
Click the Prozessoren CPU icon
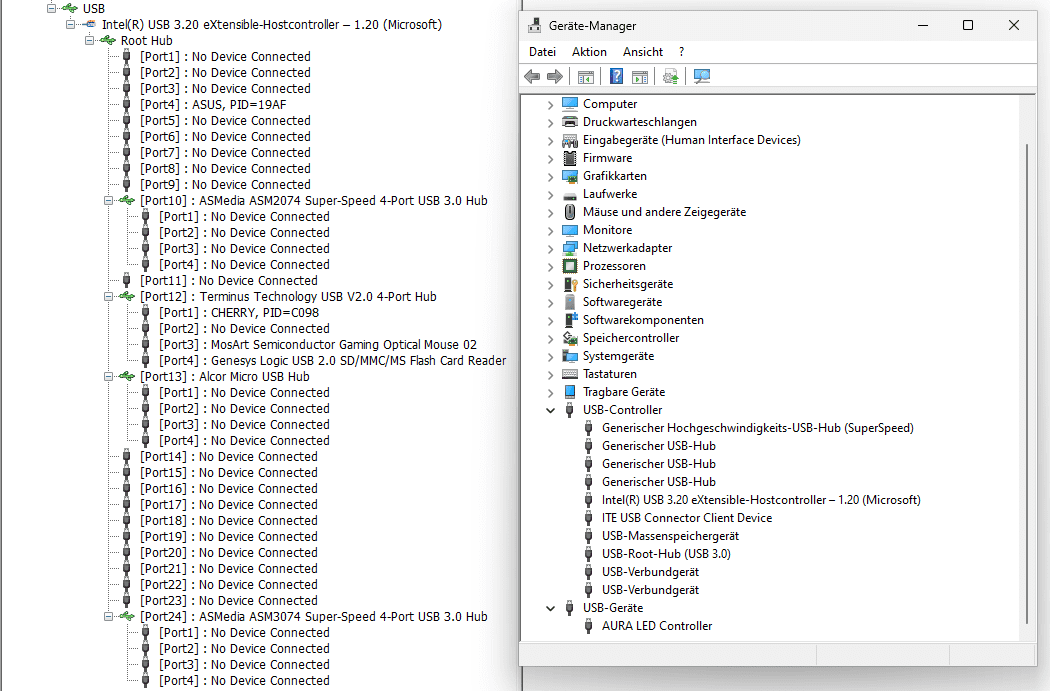tap(570, 266)
